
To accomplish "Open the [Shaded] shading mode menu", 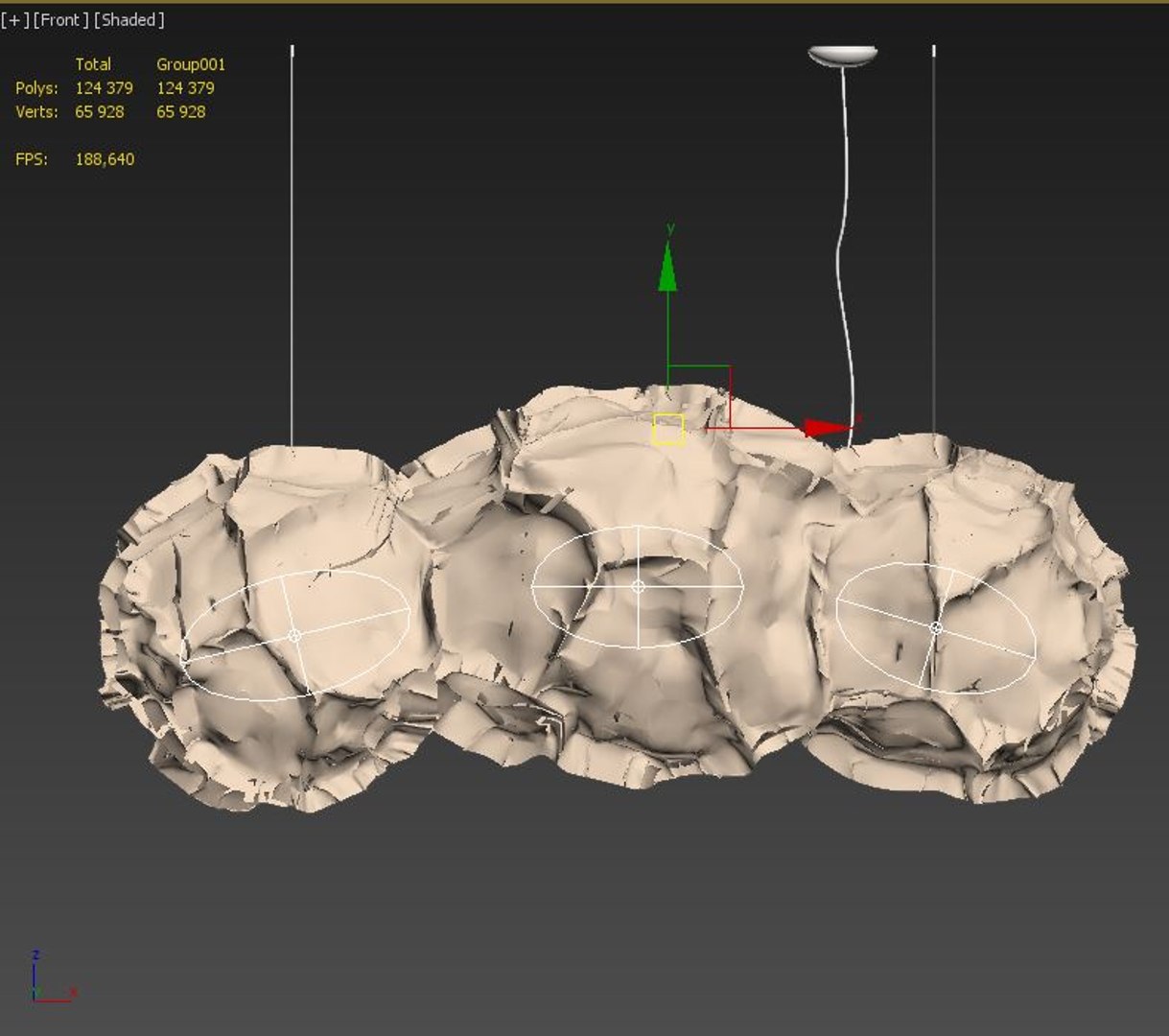I will 129,20.
